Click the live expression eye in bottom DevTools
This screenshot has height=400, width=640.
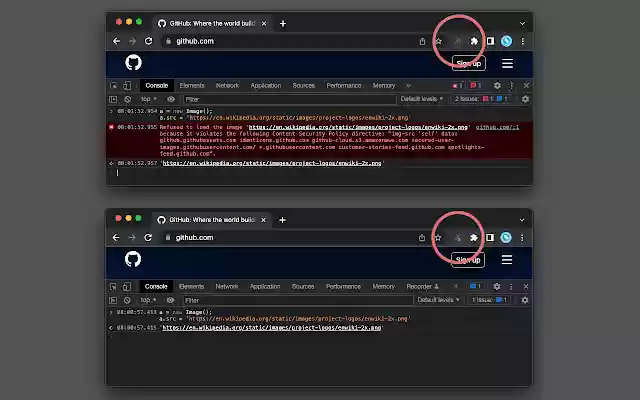170,300
